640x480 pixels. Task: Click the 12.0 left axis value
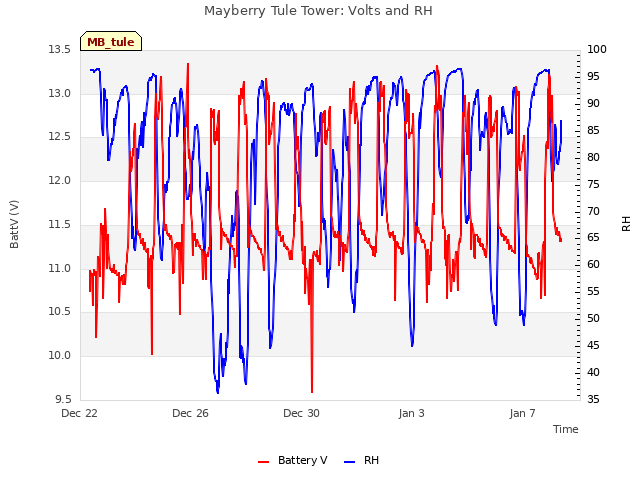tap(60, 180)
